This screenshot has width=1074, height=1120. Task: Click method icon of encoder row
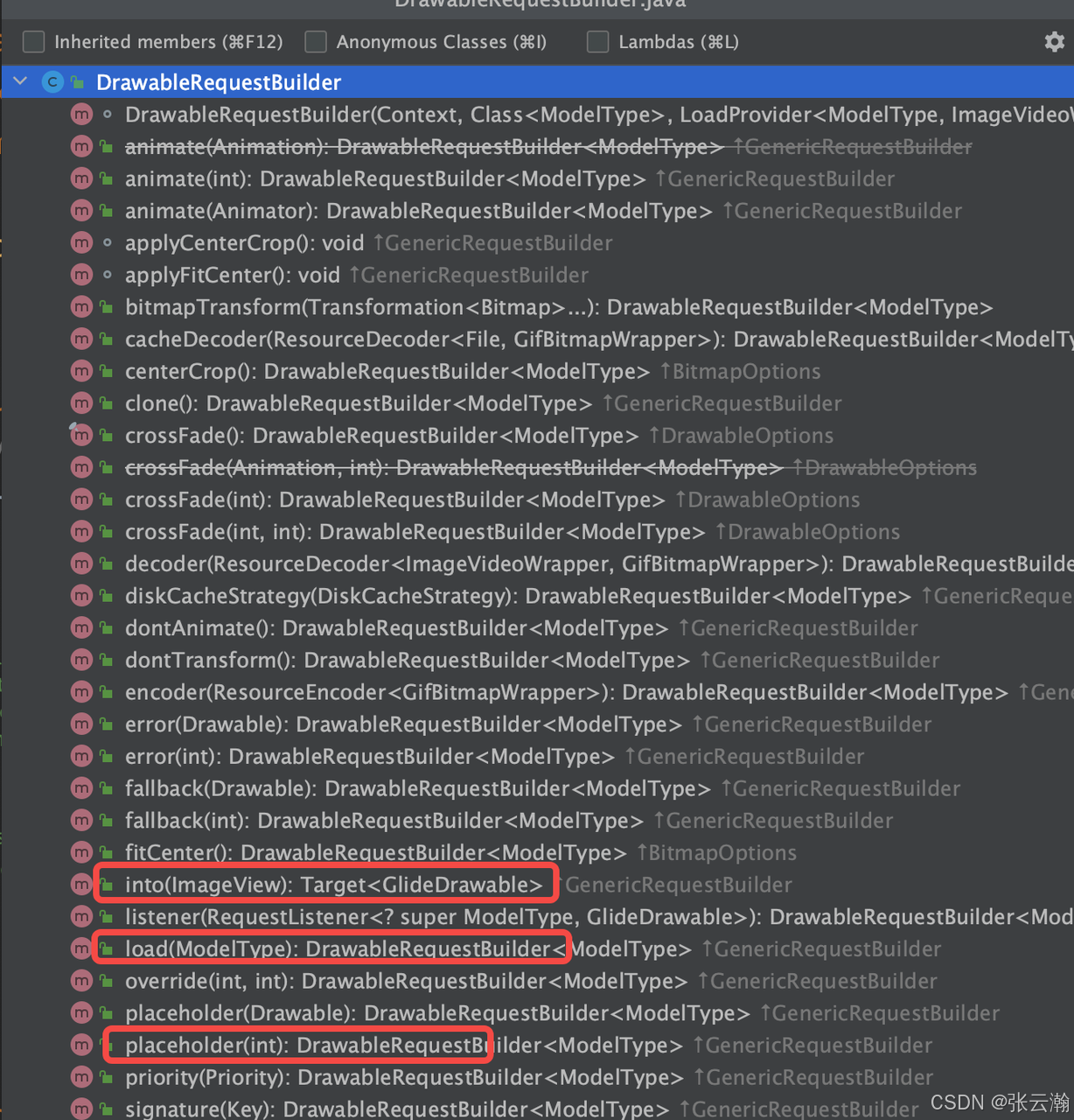(81, 692)
